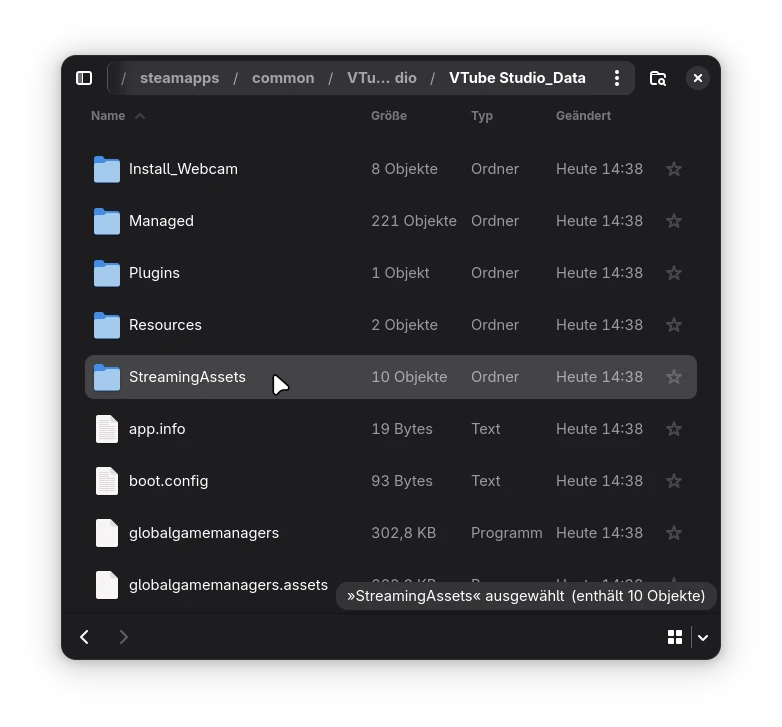Click the 8 Objekte size cell
782x727 pixels.
coord(404,169)
